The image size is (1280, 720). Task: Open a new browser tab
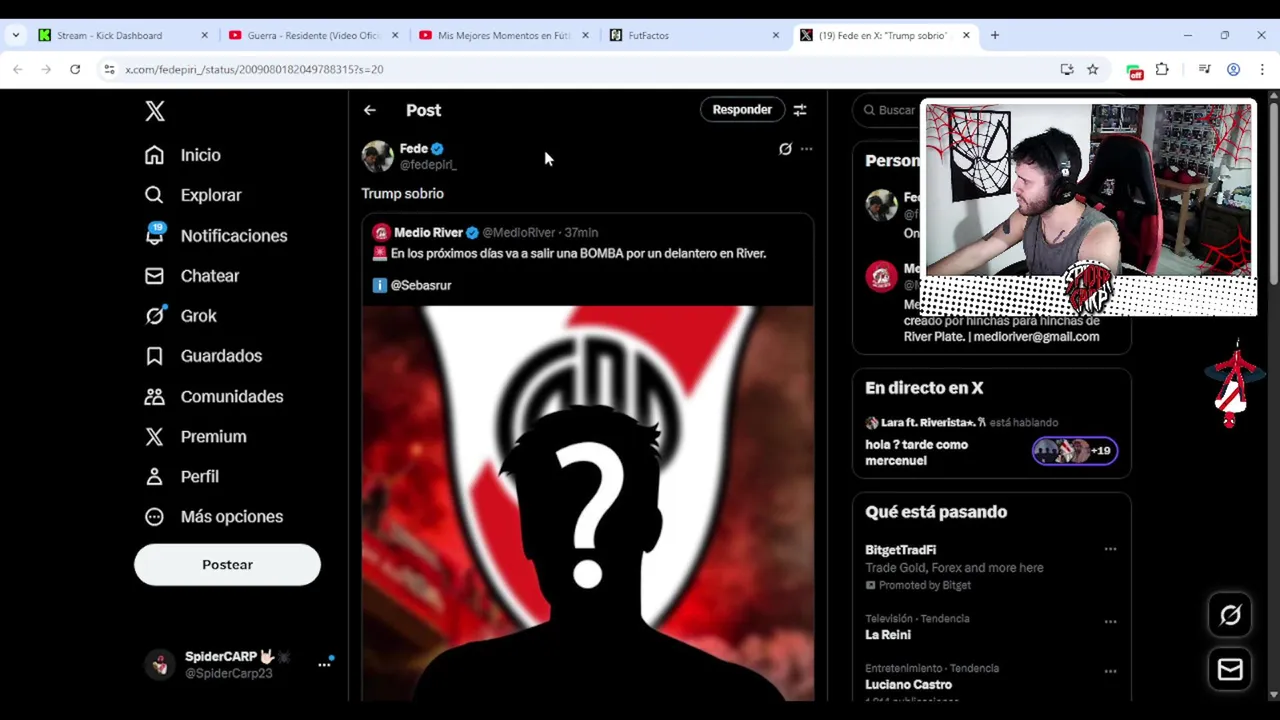click(x=994, y=35)
